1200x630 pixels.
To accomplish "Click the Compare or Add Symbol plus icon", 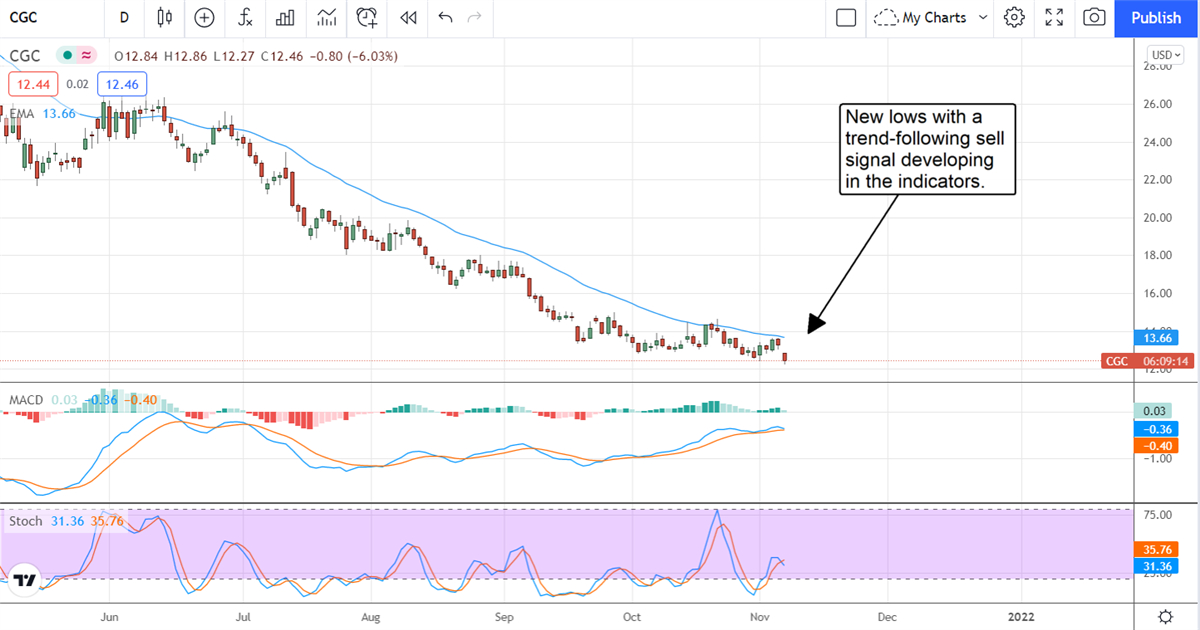I will pos(204,17).
